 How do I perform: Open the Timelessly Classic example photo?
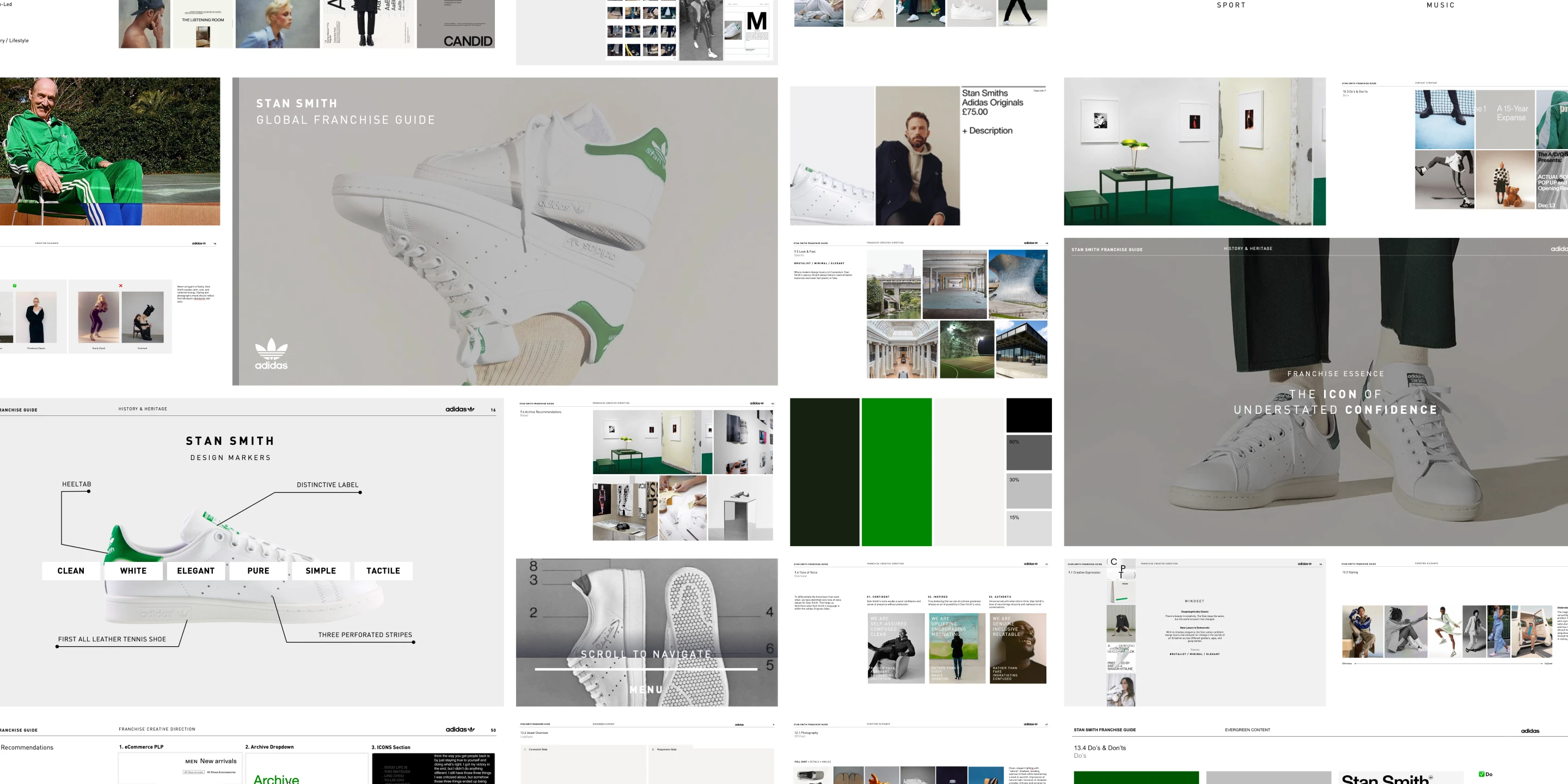coord(36,317)
